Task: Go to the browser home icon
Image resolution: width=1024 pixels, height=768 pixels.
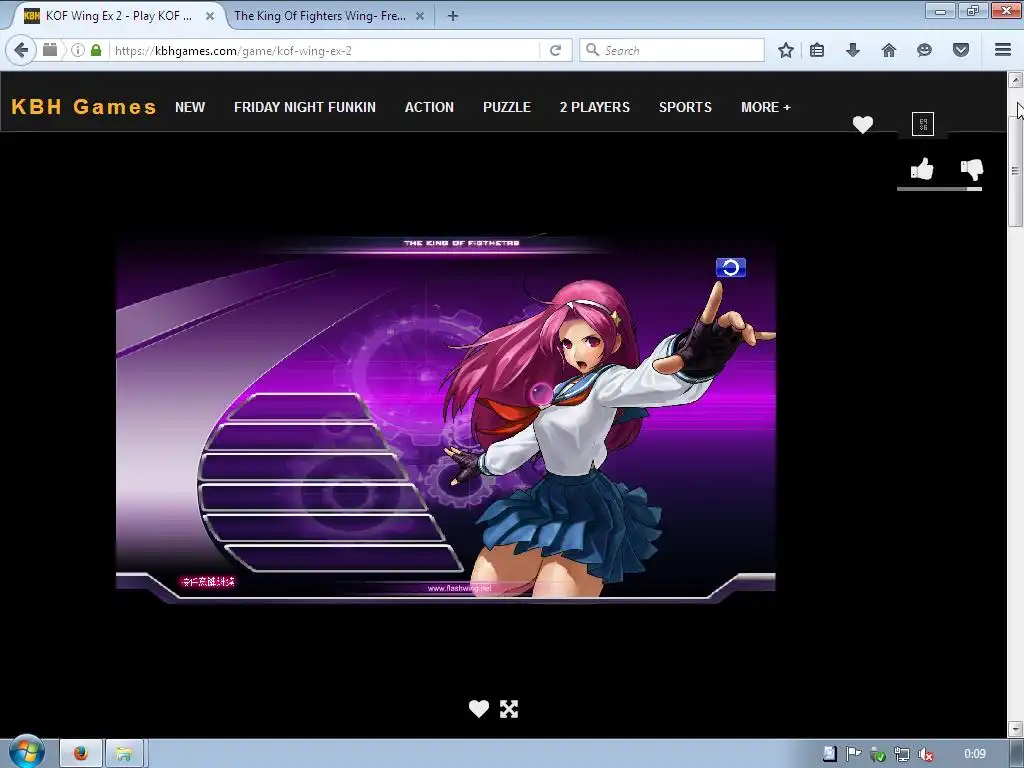Action: pos(889,50)
